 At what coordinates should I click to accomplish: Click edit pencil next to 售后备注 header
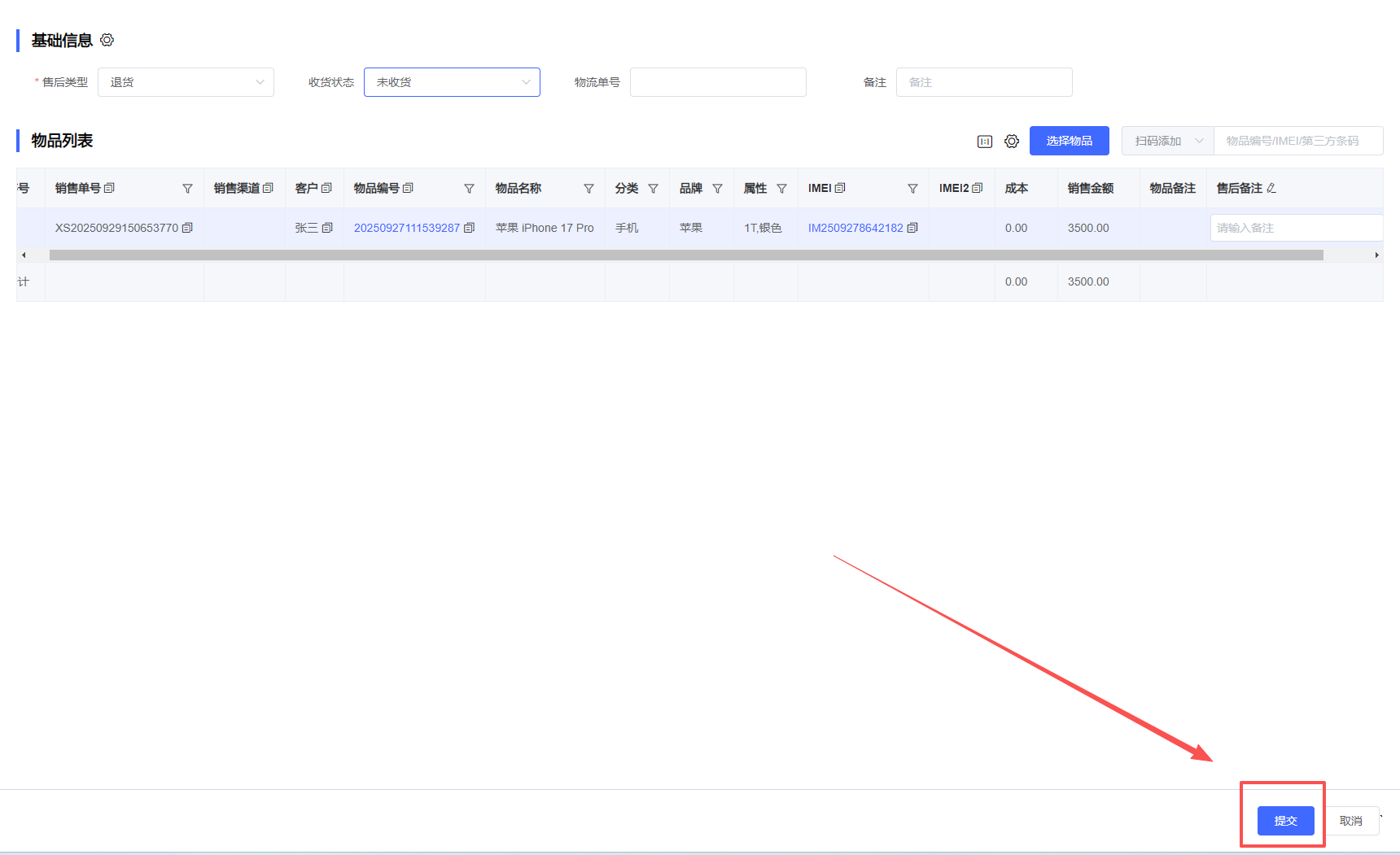point(1271,189)
